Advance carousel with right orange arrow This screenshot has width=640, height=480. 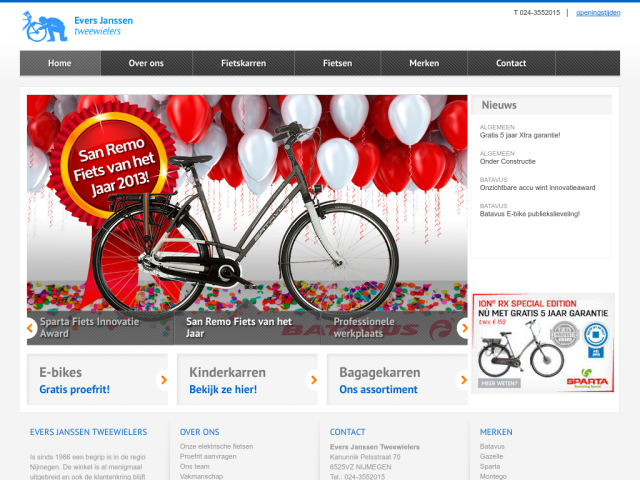[x=464, y=327]
